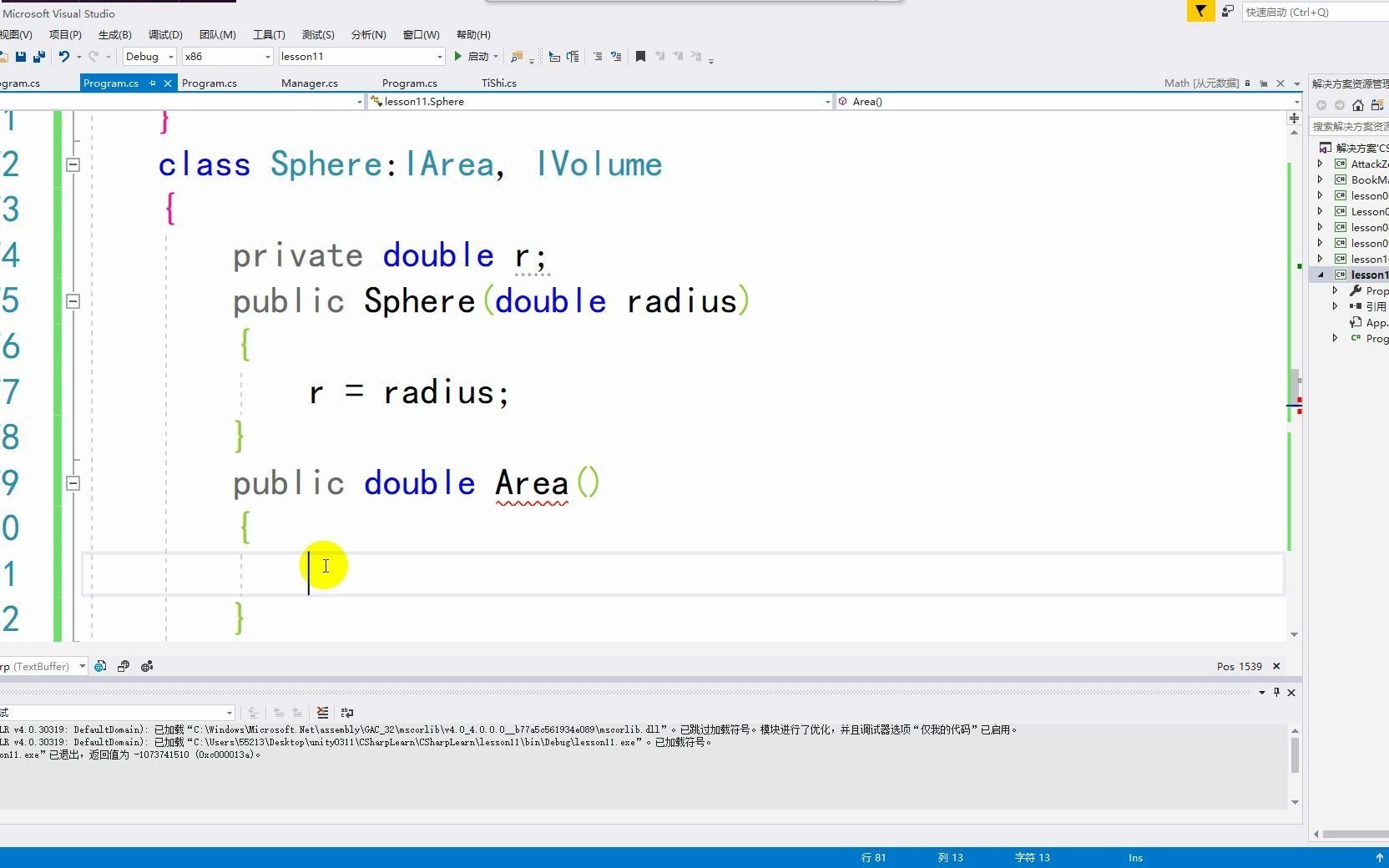Open the 生成(B) menu

(x=115, y=34)
